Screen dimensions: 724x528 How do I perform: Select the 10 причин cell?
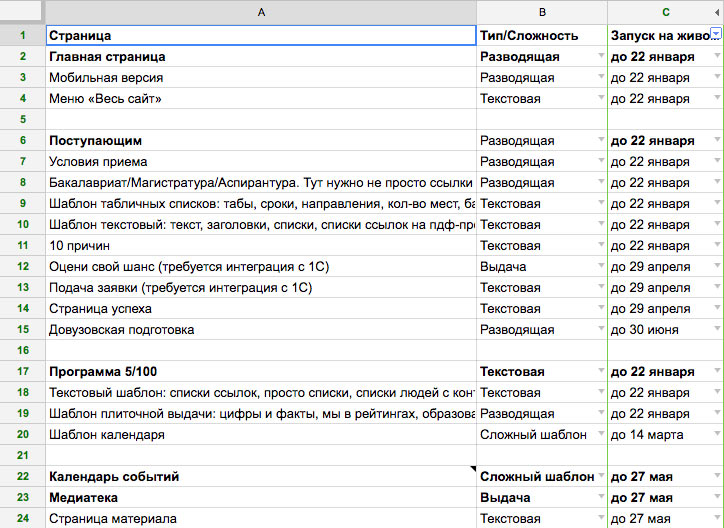pyautogui.click(x=260, y=246)
